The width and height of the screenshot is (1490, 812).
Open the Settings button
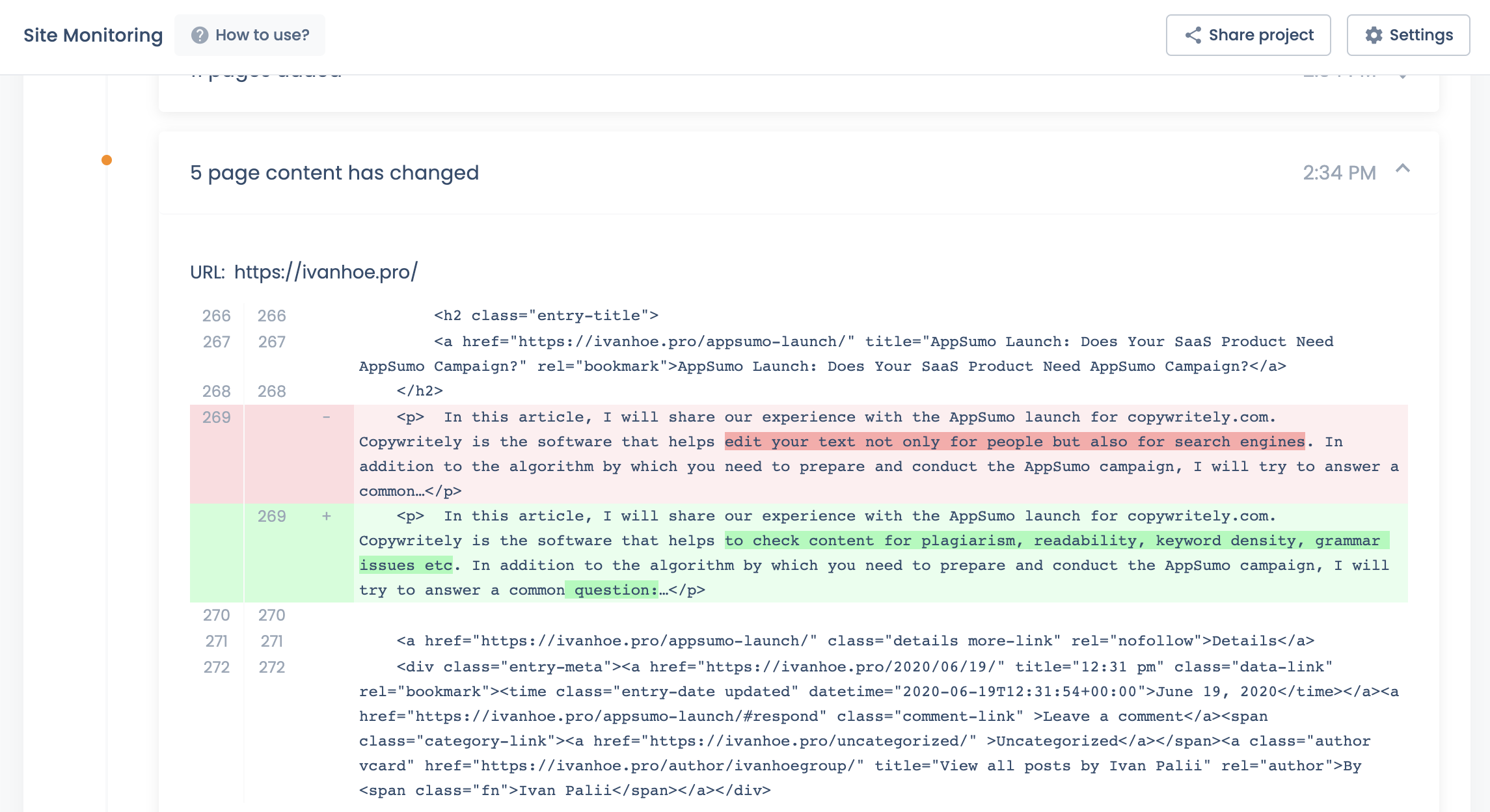(x=1408, y=35)
